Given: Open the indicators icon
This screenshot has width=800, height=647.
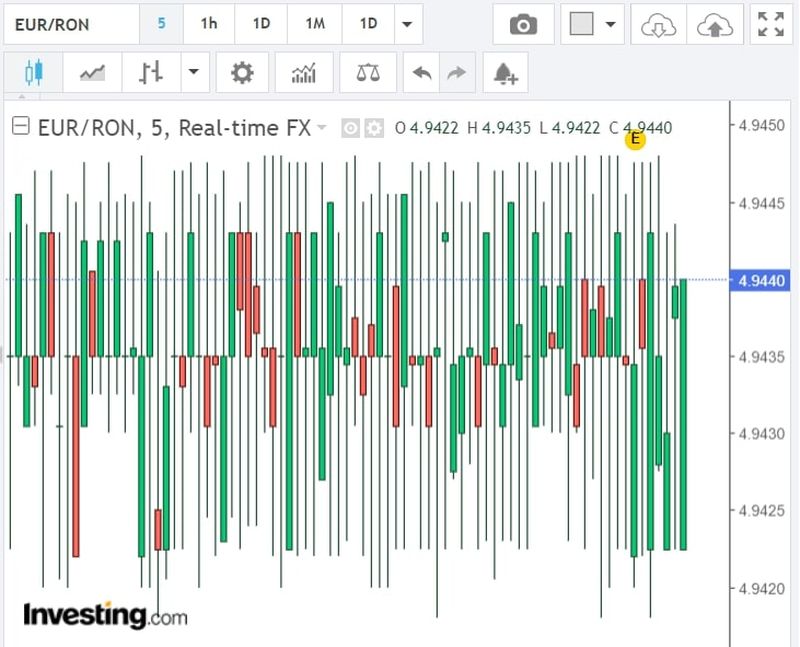Looking at the screenshot, I should (x=304, y=73).
